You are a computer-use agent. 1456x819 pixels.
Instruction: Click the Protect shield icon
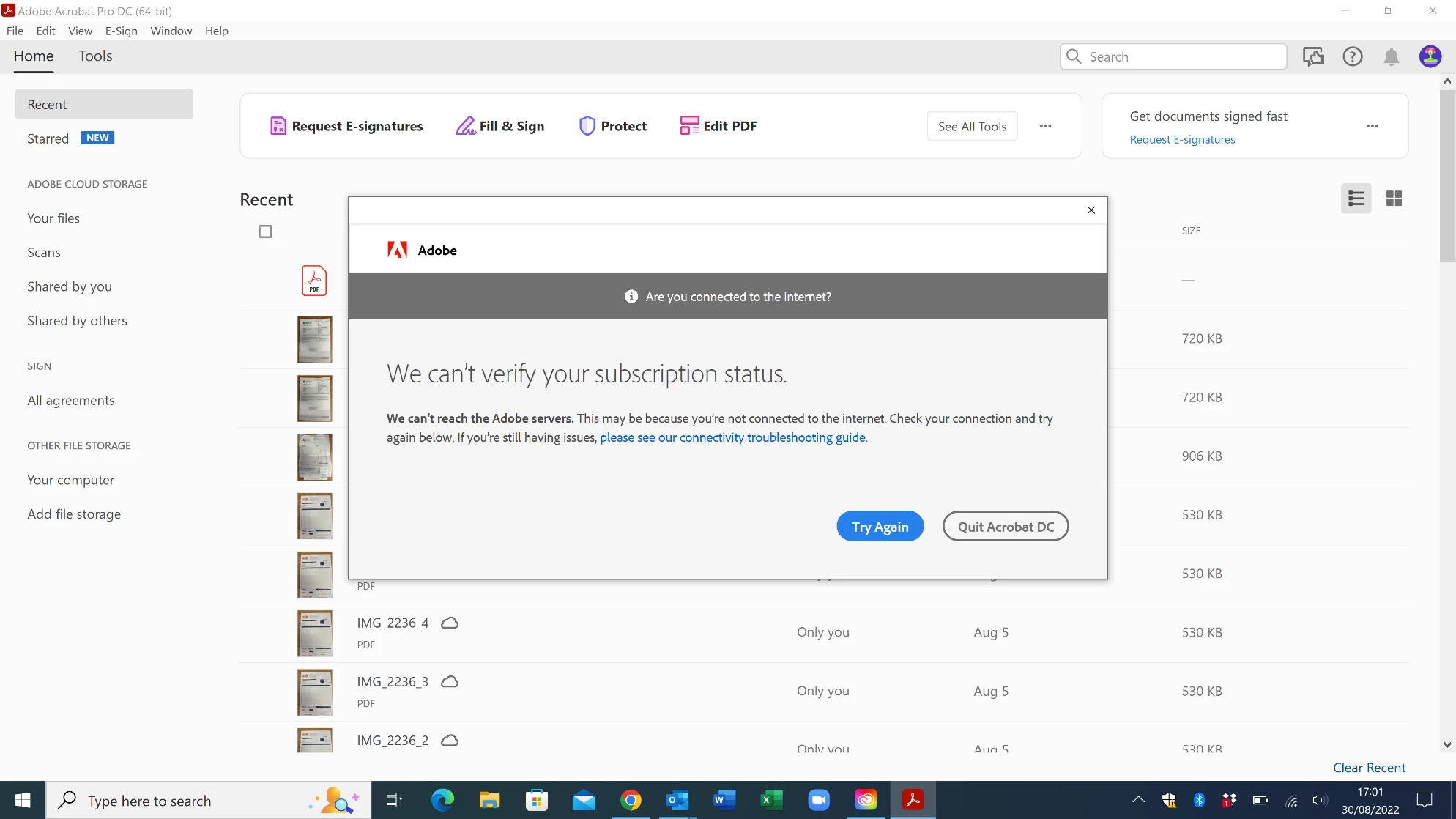pyautogui.click(x=587, y=126)
